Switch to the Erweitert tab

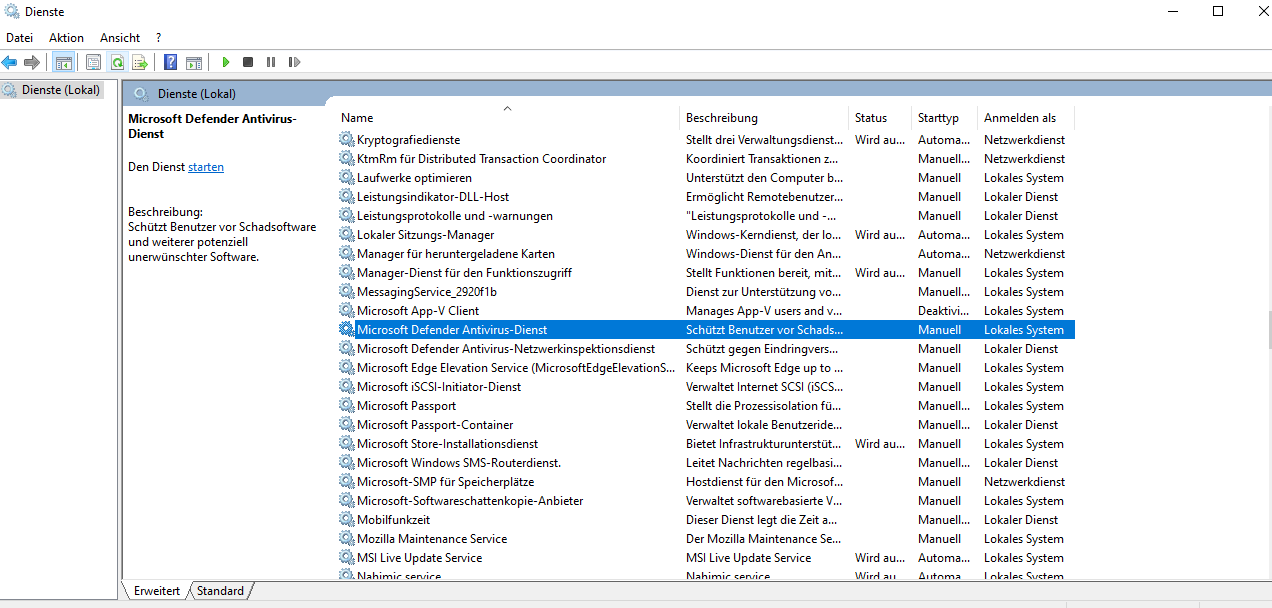156,591
